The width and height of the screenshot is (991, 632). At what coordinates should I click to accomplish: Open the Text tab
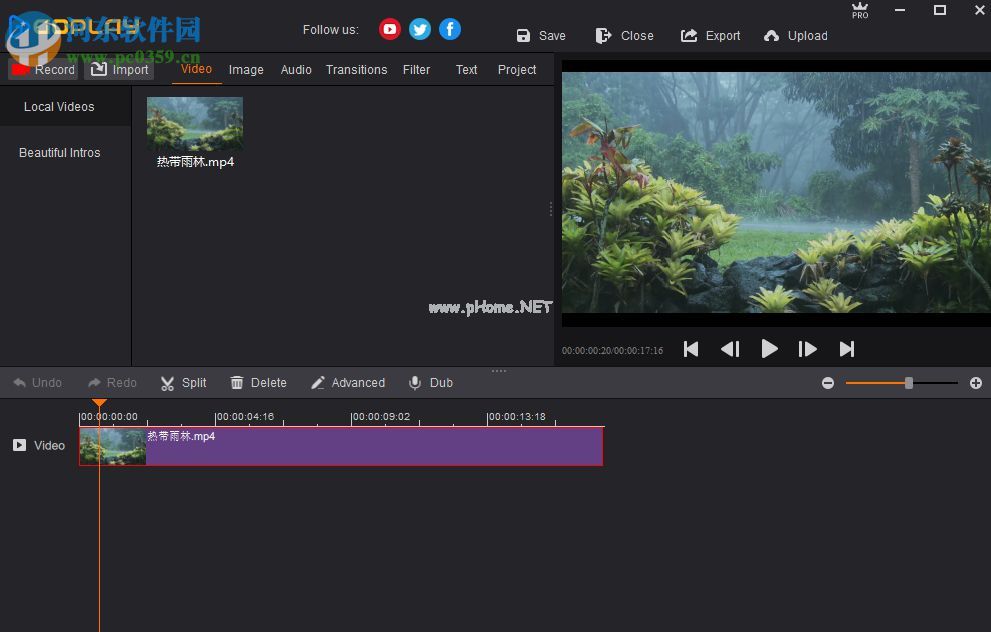pos(466,70)
